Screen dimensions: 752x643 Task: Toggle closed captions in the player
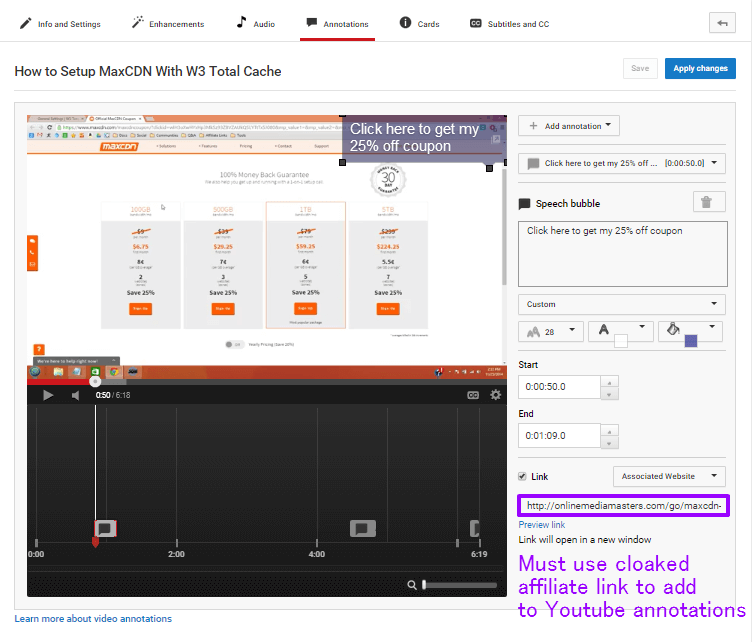pos(473,395)
